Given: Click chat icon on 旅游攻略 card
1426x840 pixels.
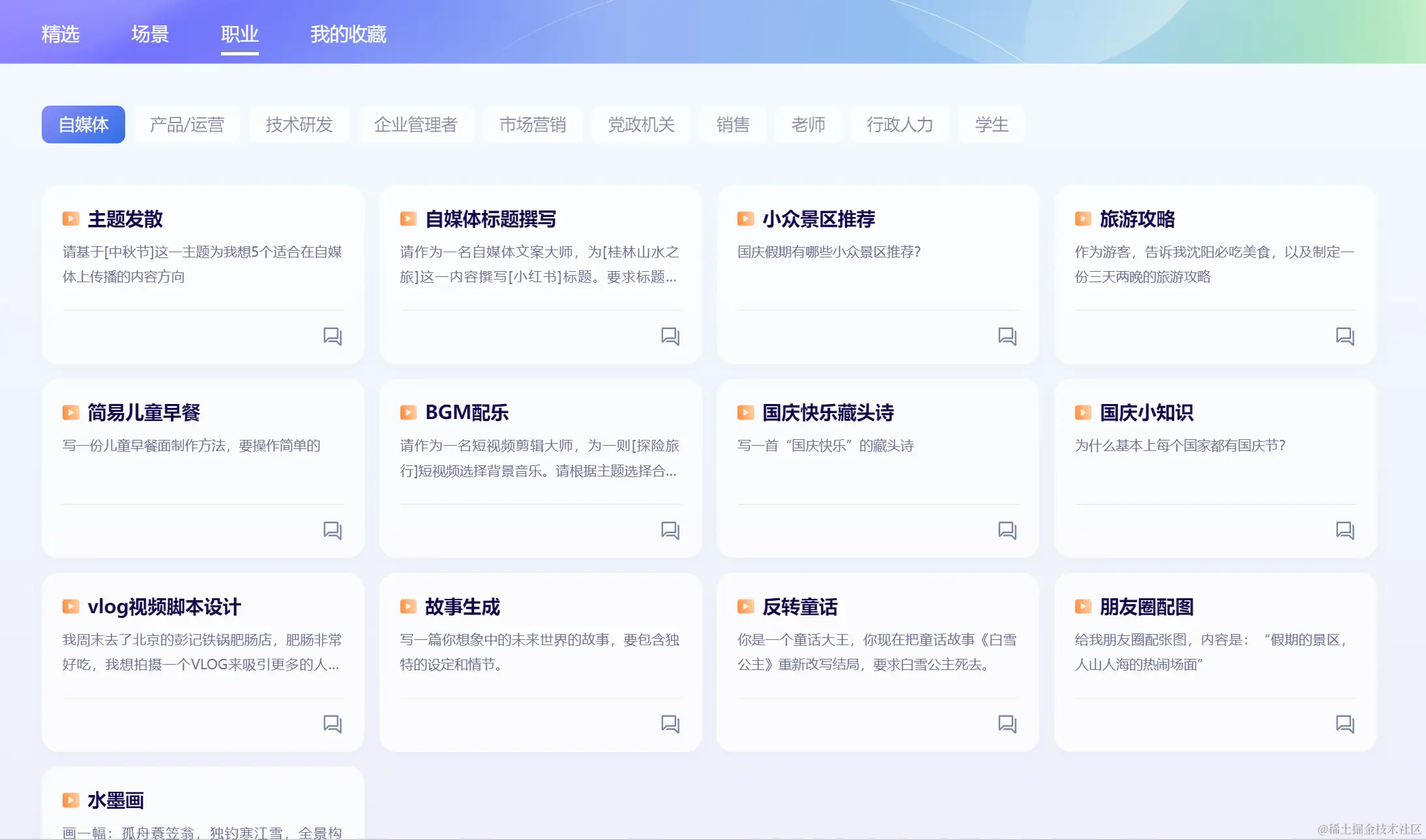Looking at the screenshot, I should [1344, 336].
